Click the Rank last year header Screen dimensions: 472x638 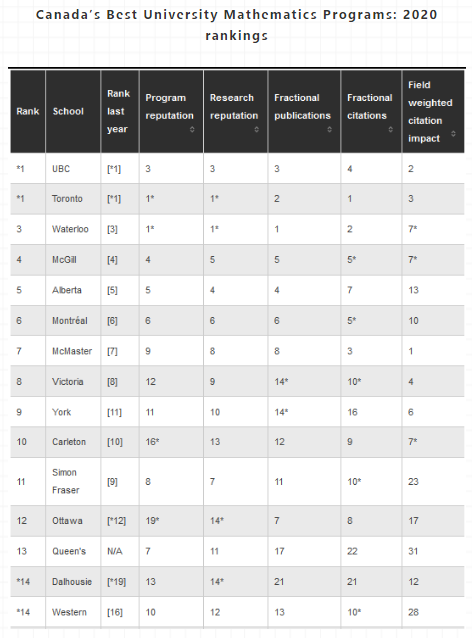point(120,111)
